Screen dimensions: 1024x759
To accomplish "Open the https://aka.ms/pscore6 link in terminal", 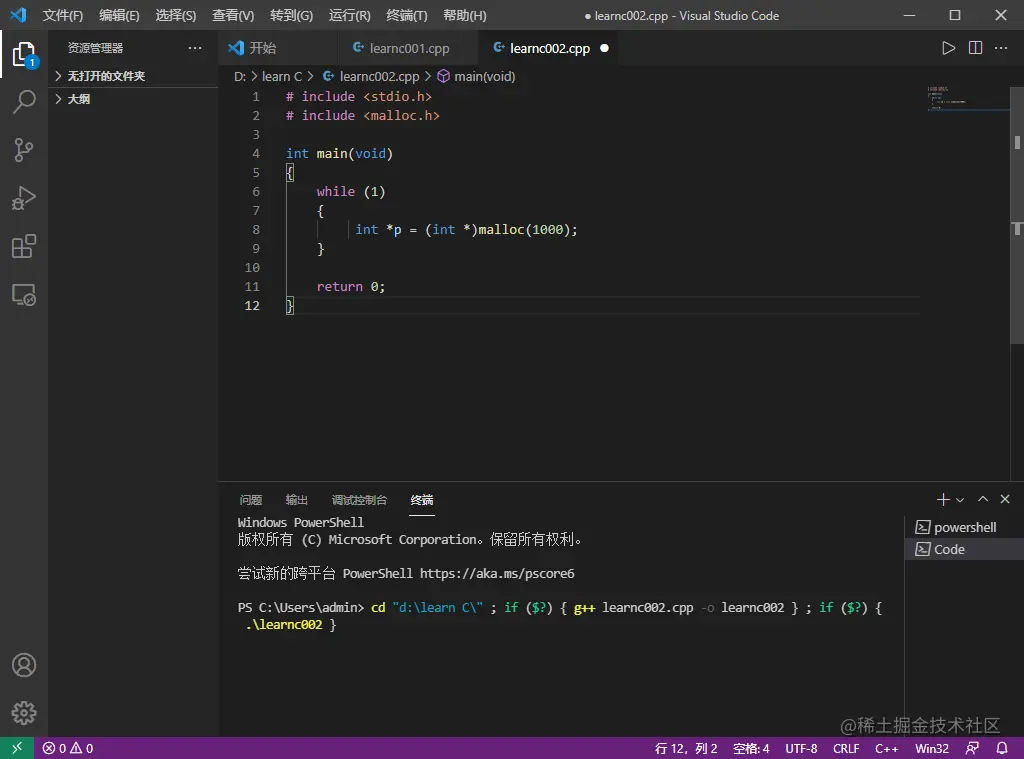I will 497,573.
